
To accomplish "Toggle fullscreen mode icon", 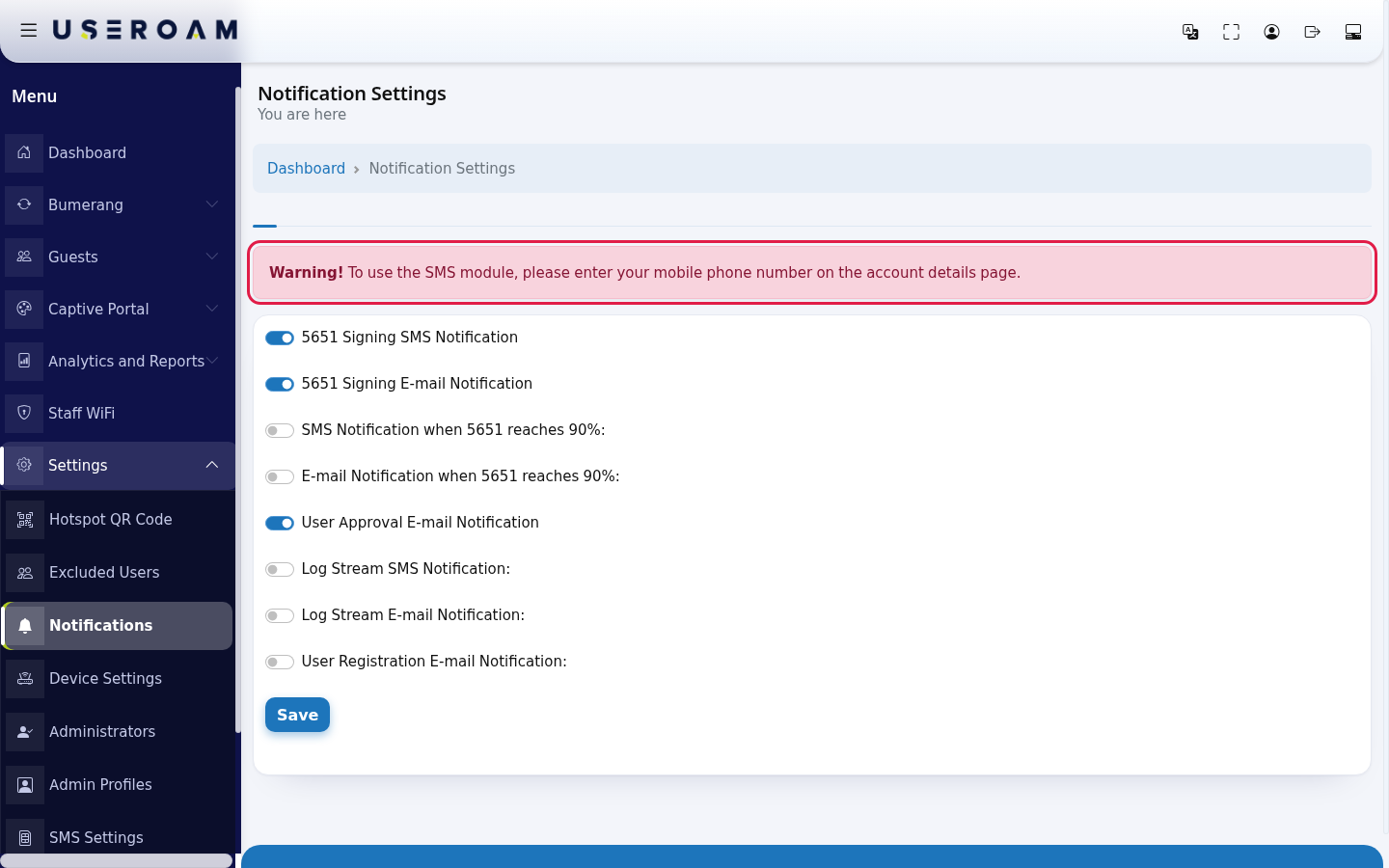I will 1231,32.
